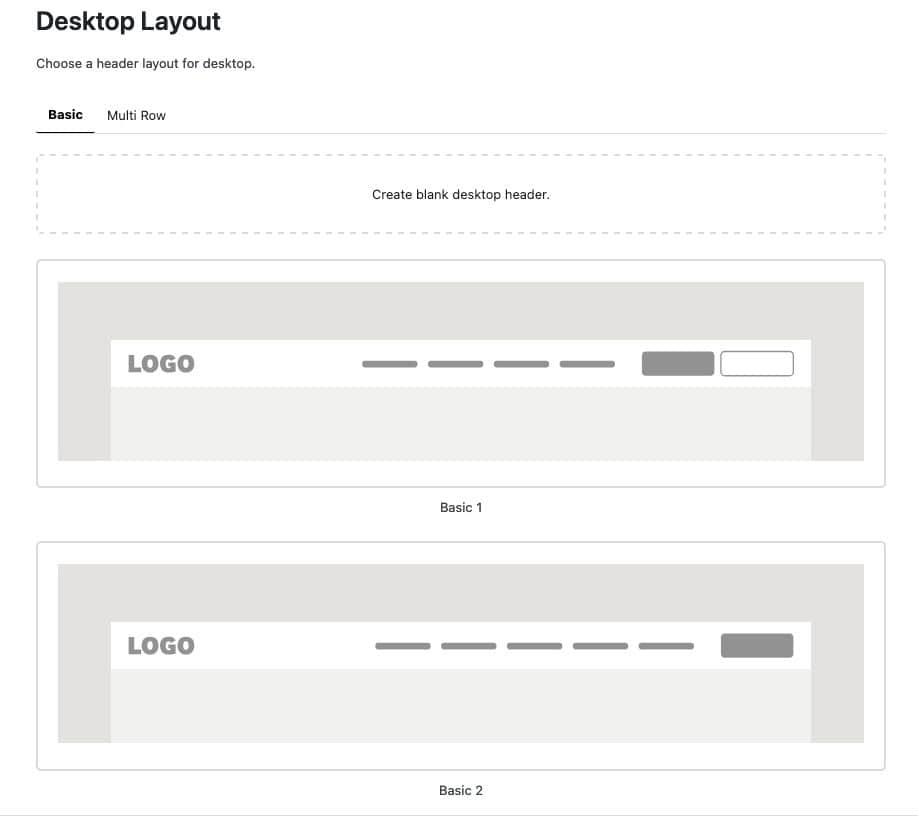Click the filled gray button in Basic 1 preview
This screenshot has height=819, width=918.
coord(677,364)
